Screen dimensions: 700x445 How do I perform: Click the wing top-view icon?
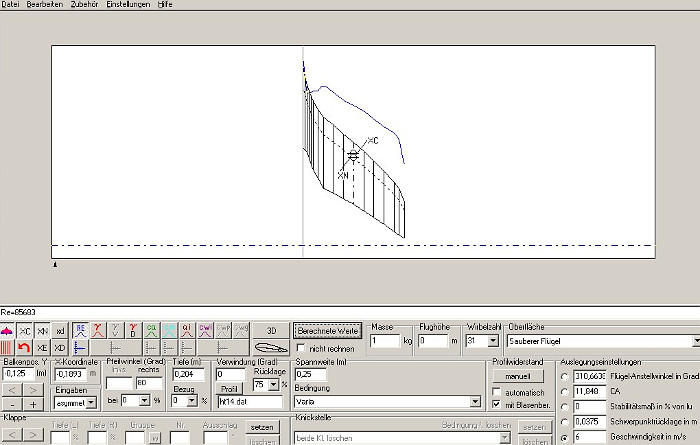7,330
